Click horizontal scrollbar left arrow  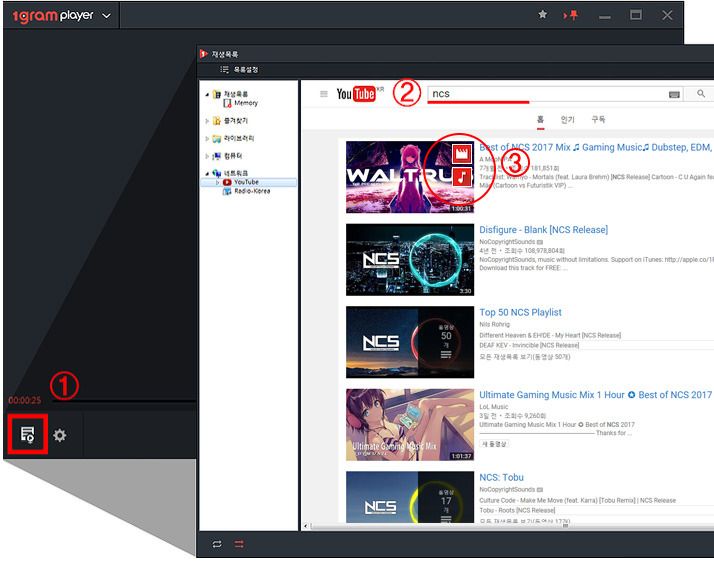point(306,527)
